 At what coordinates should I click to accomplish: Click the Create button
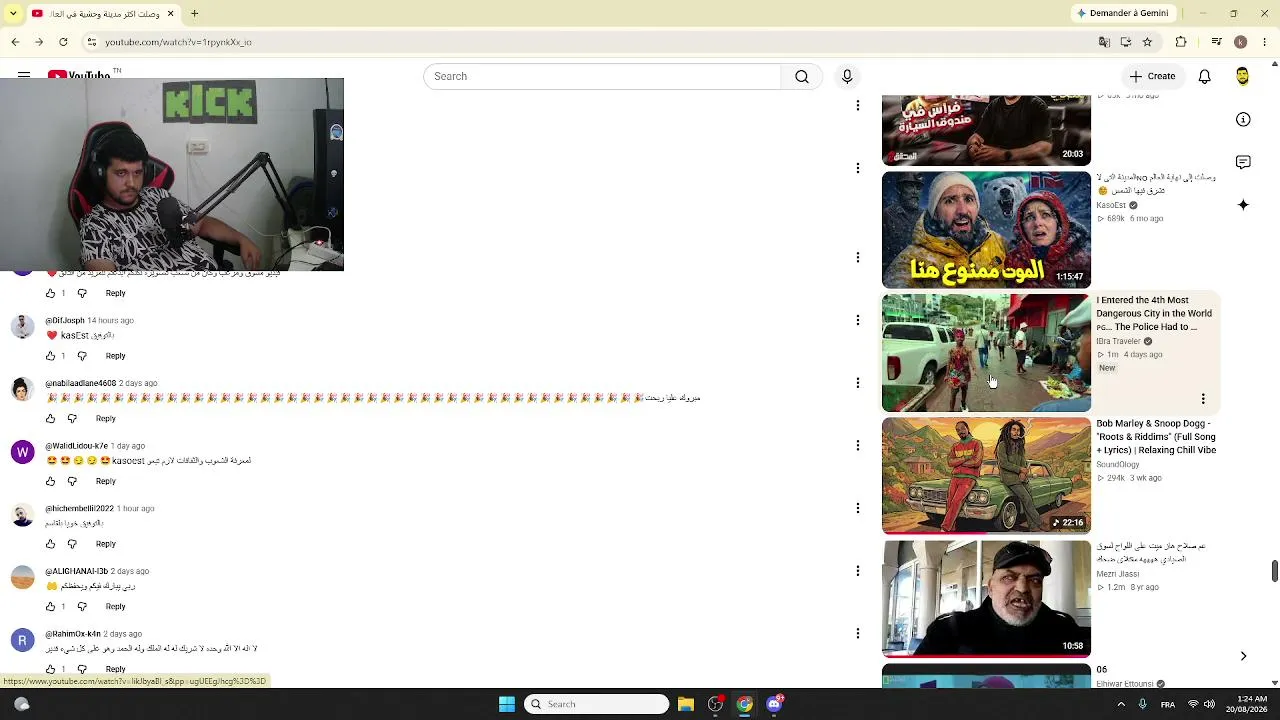click(1152, 77)
